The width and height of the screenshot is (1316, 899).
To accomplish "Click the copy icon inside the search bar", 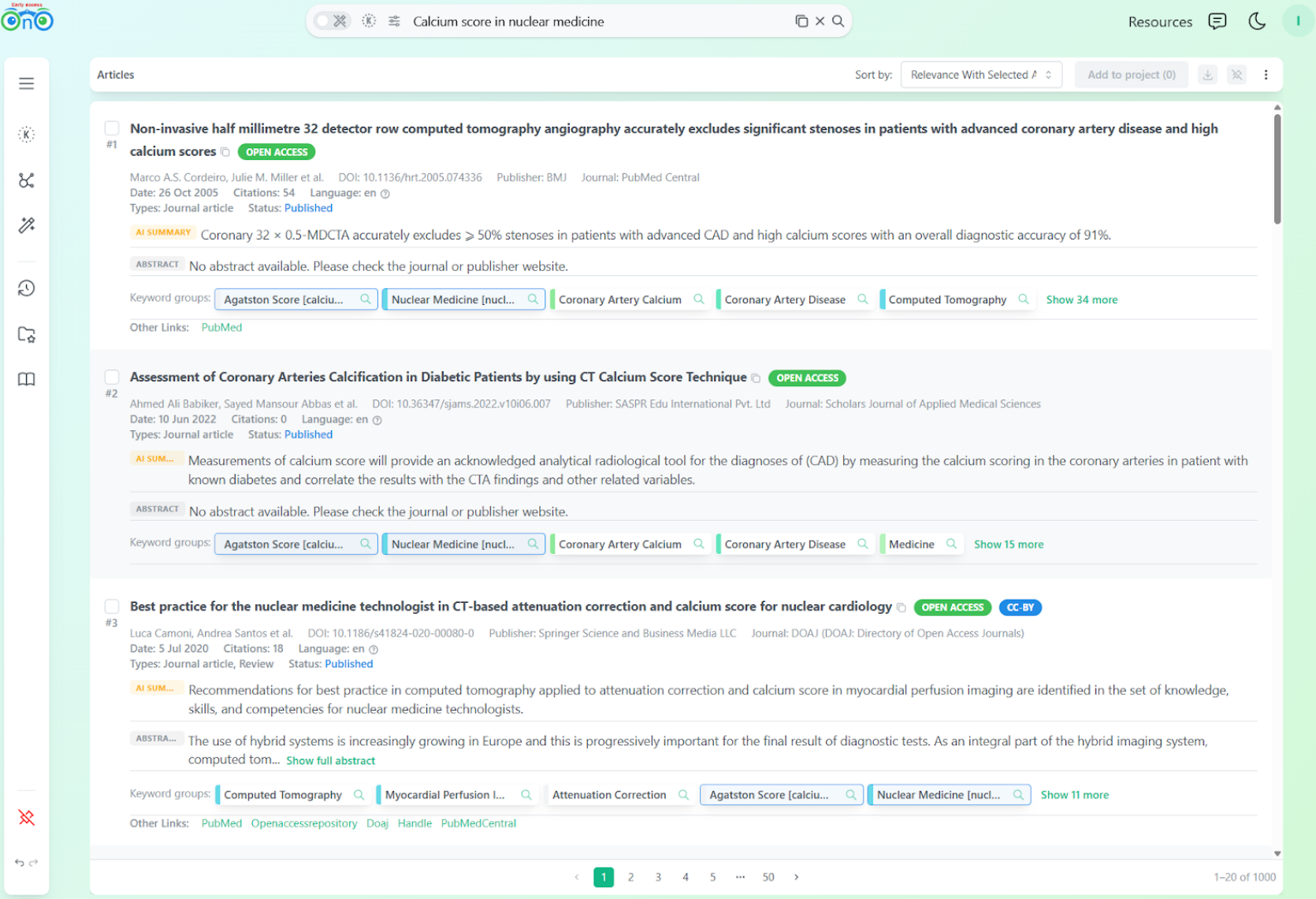I will pos(801,21).
